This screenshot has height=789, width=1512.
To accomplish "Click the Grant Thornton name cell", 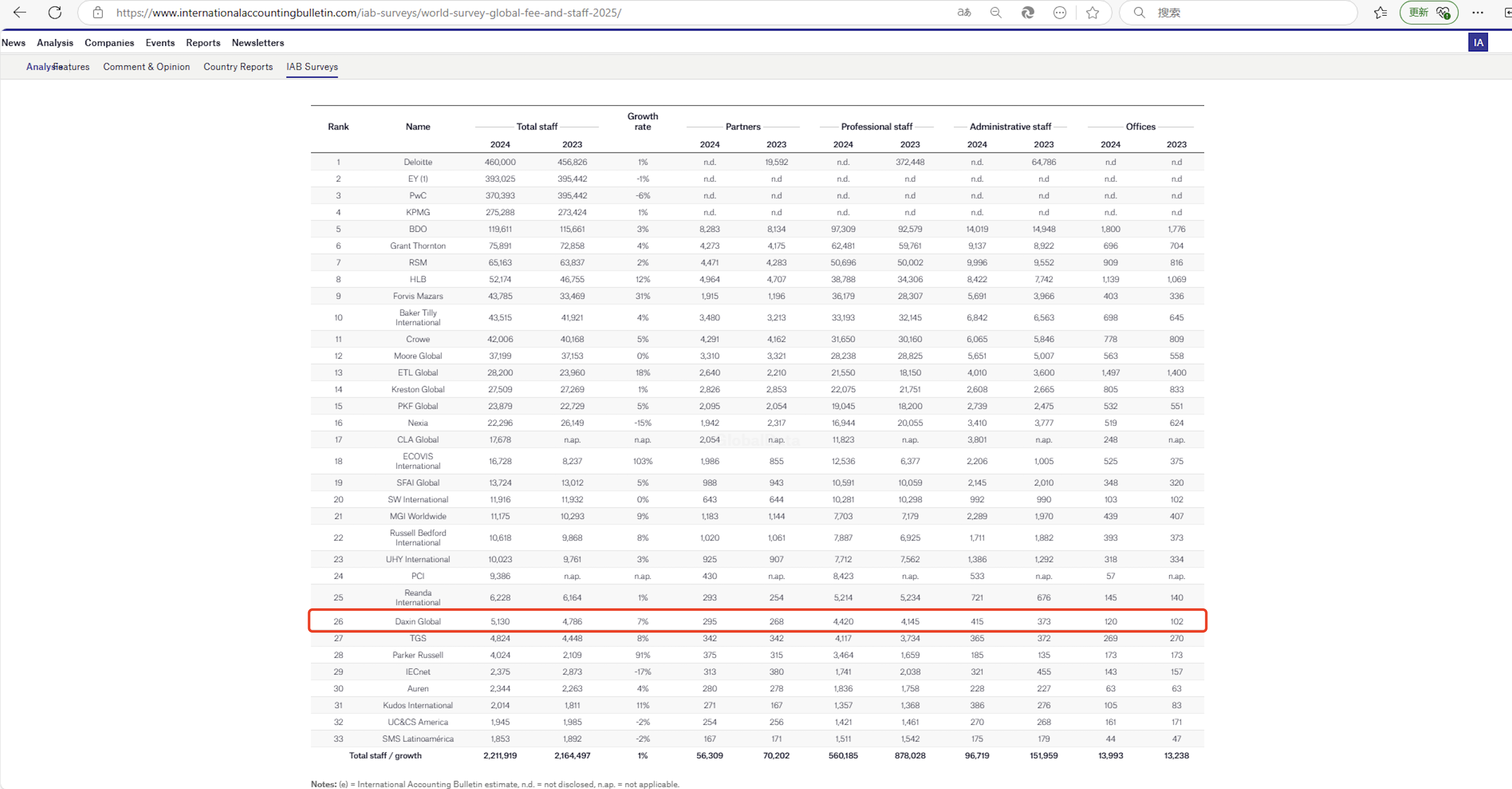I will click(418, 246).
